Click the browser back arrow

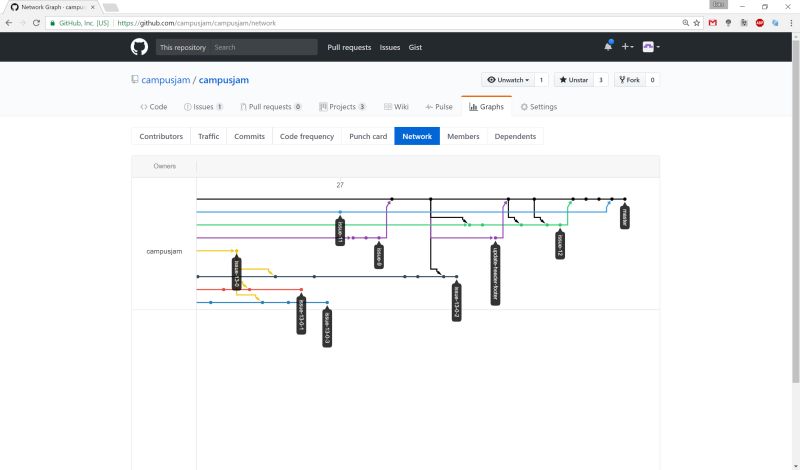coord(9,23)
